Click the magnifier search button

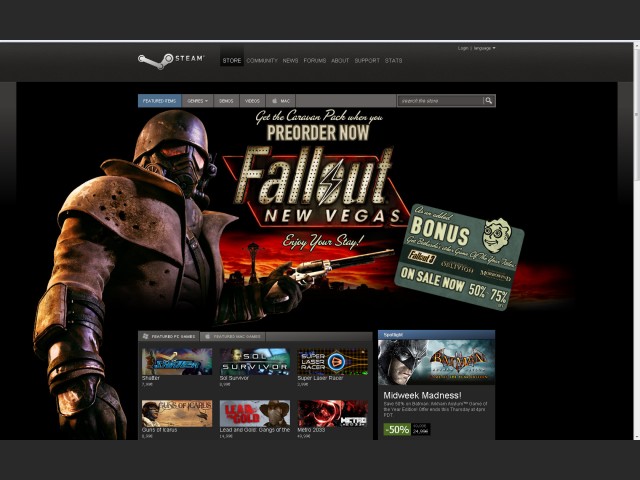489,101
